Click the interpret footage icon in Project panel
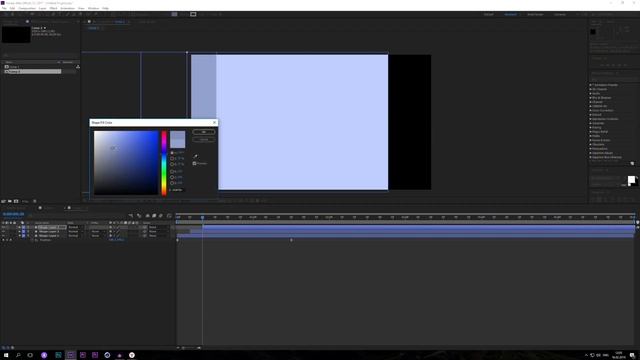Viewport: 640px width, 360px height. [3, 201]
